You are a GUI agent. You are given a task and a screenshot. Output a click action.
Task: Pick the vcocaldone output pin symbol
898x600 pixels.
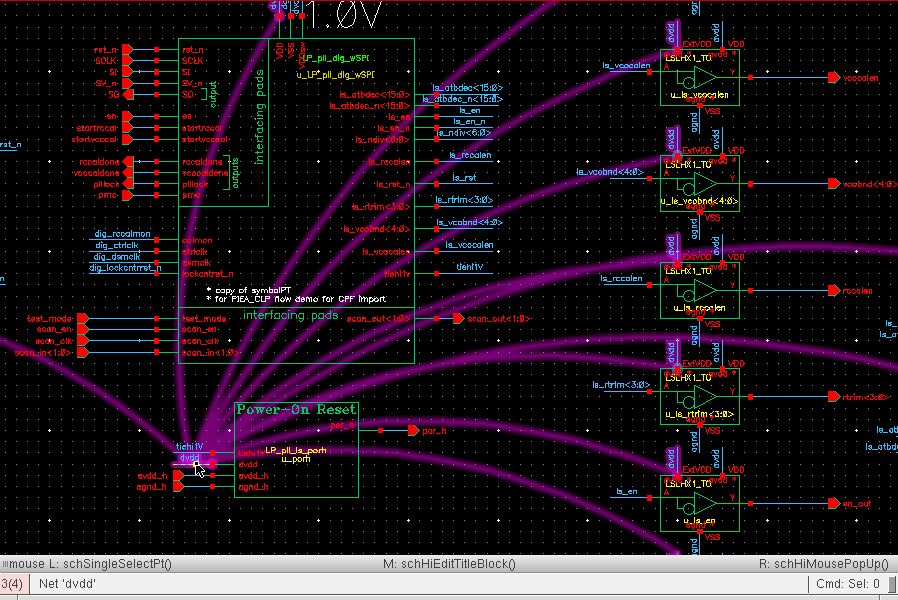pyautogui.click(x=128, y=173)
